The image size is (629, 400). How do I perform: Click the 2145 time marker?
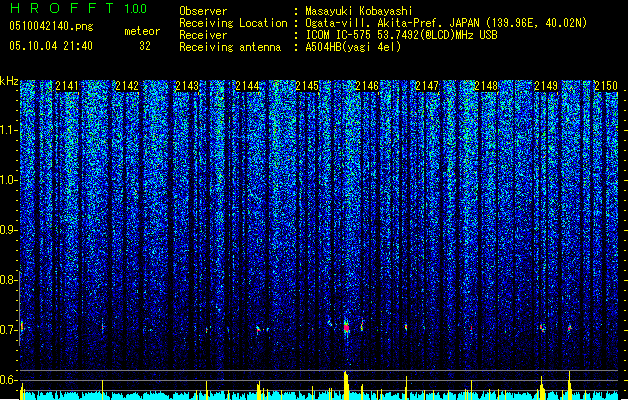click(307, 86)
